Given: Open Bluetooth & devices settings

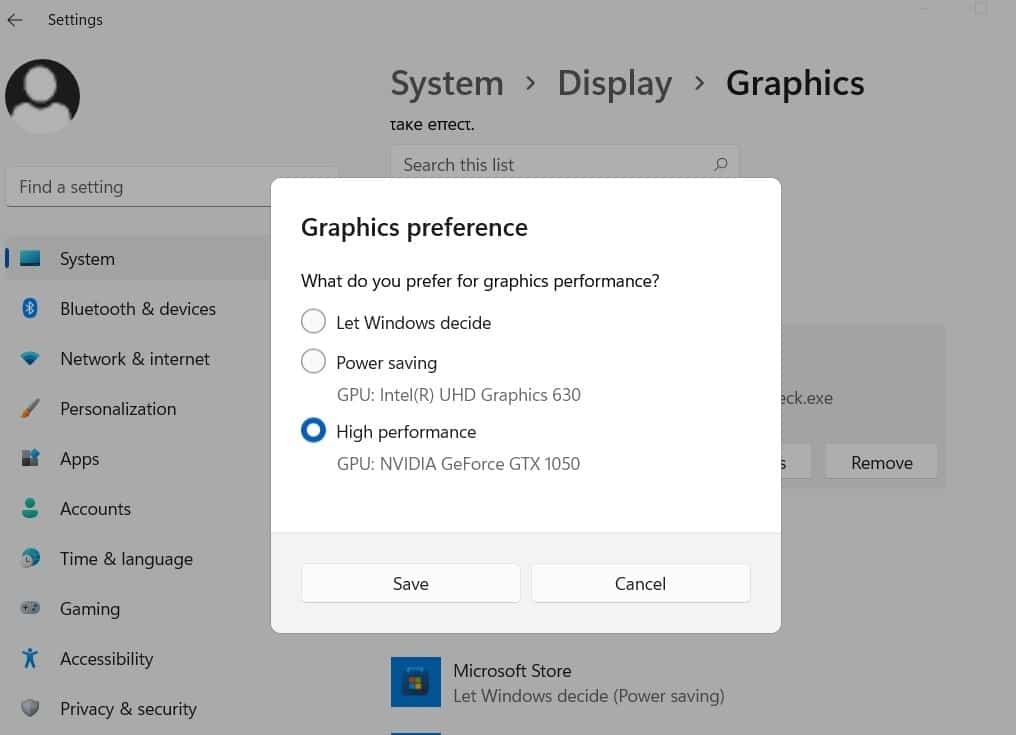Looking at the screenshot, I should tap(137, 309).
